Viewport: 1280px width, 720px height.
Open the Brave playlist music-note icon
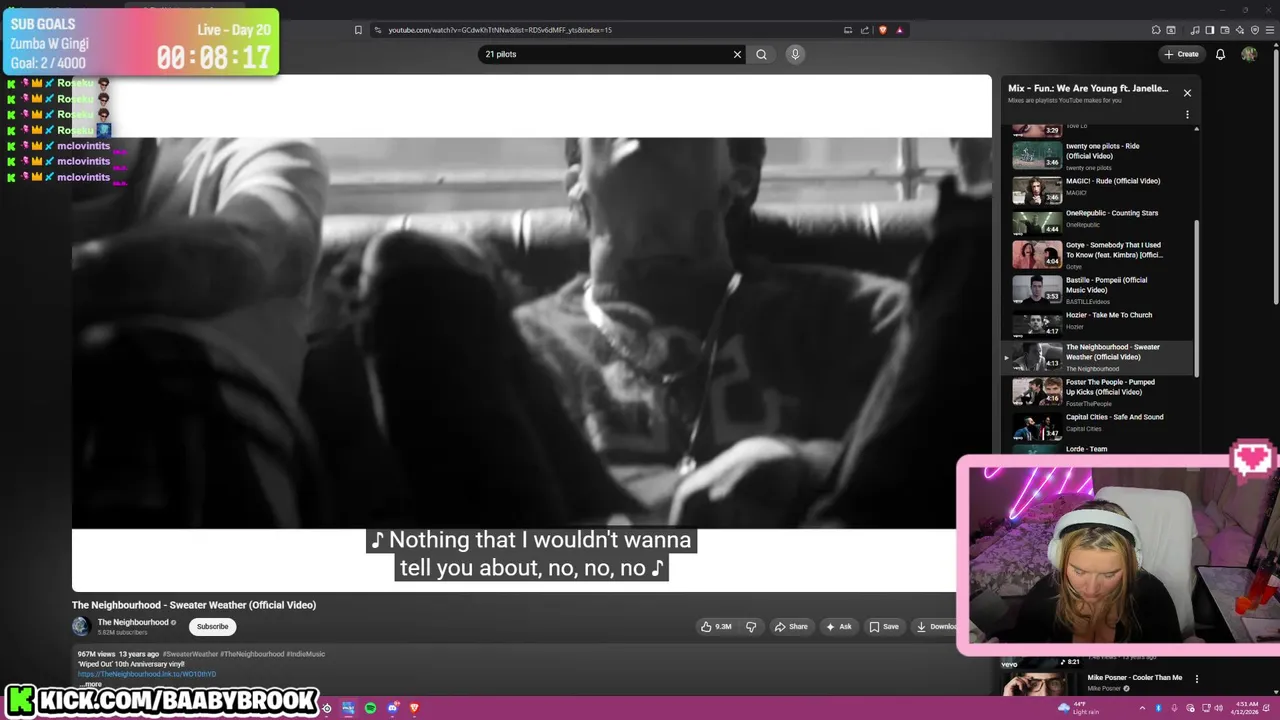point(1194,30)
